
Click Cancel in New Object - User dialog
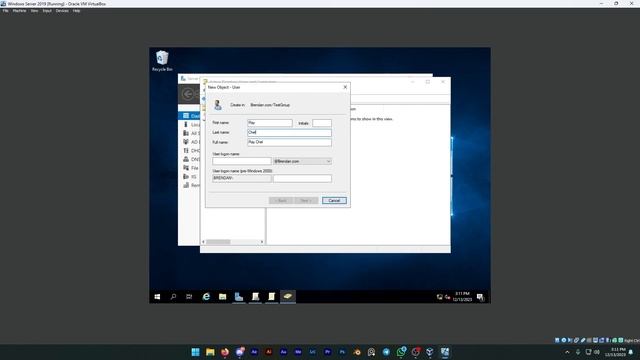point(334,200)
